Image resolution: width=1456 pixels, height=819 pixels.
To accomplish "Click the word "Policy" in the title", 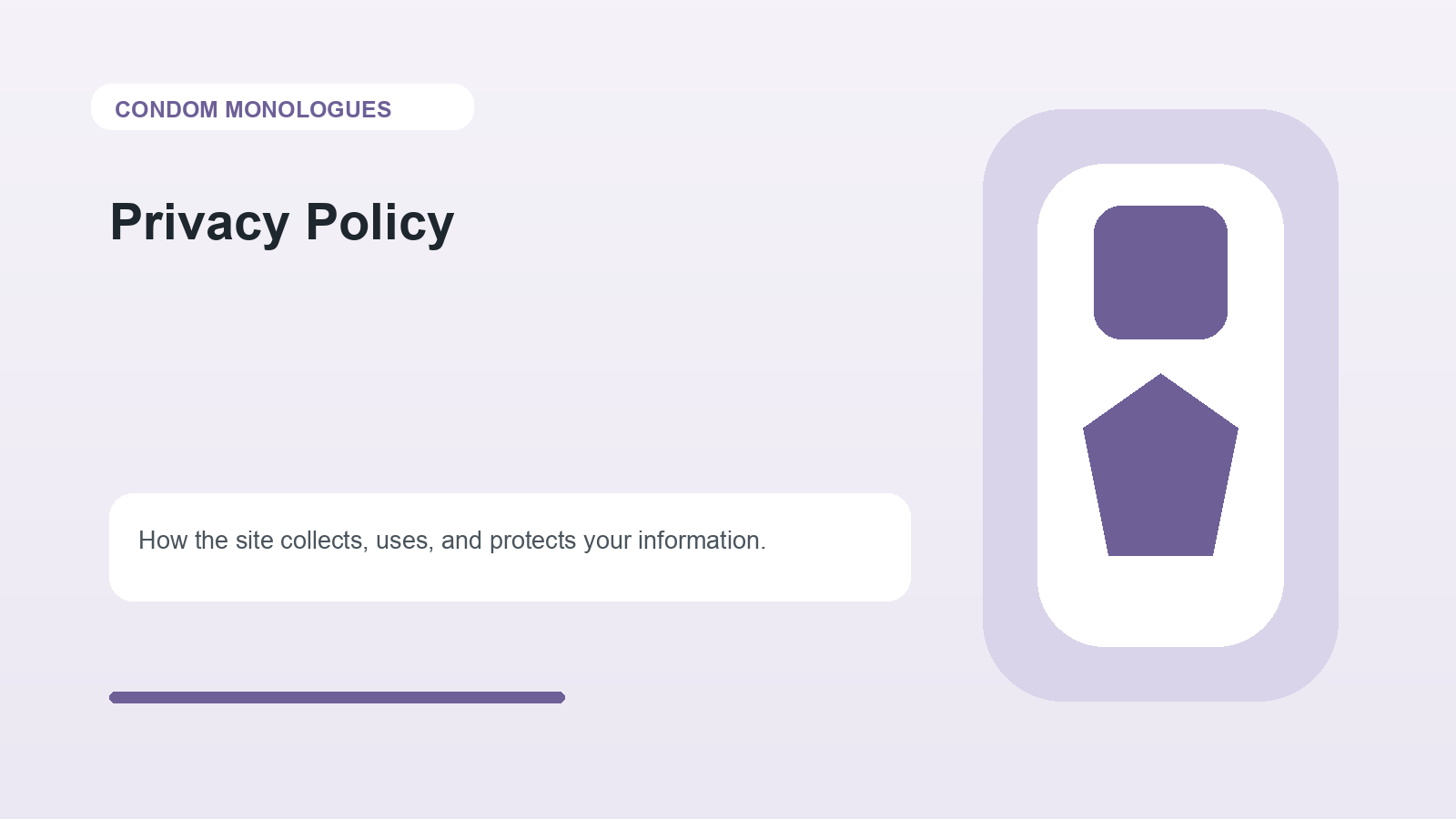I will pos(379,222).
